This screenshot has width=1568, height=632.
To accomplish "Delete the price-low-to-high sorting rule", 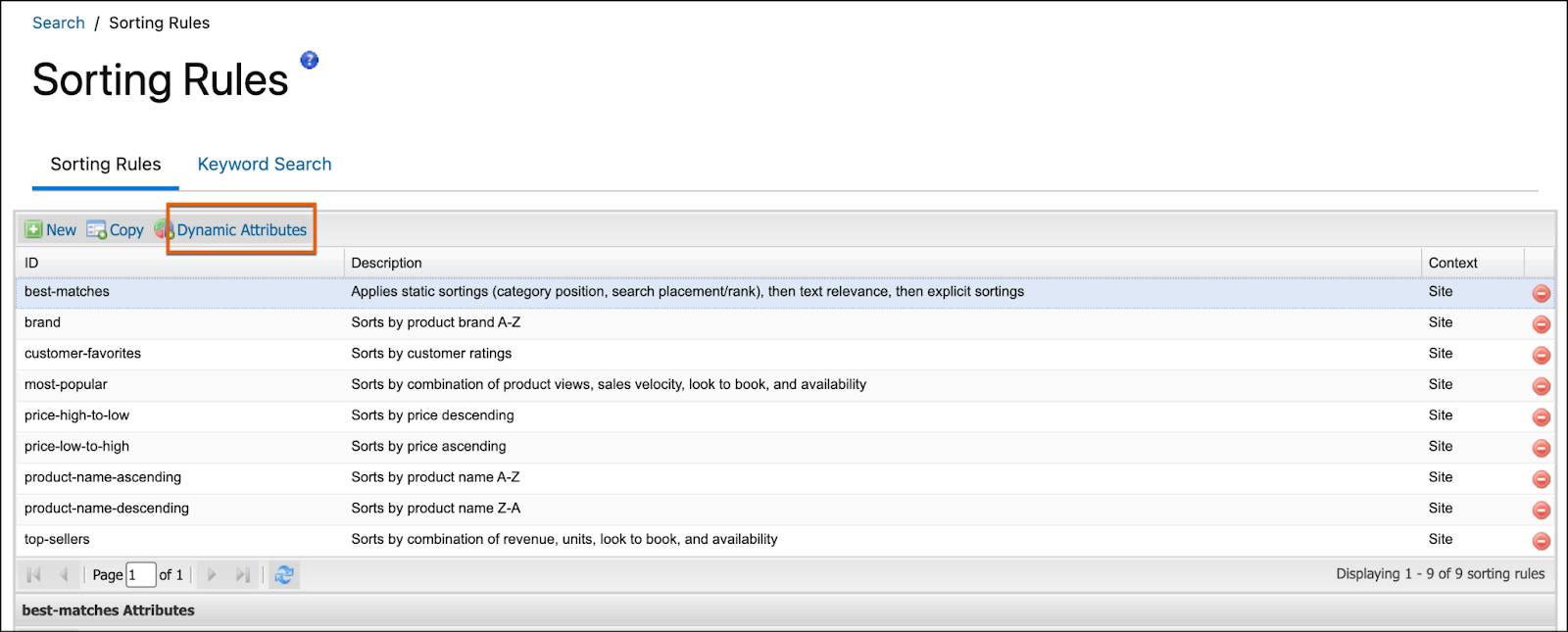I will click(1541, 448).
